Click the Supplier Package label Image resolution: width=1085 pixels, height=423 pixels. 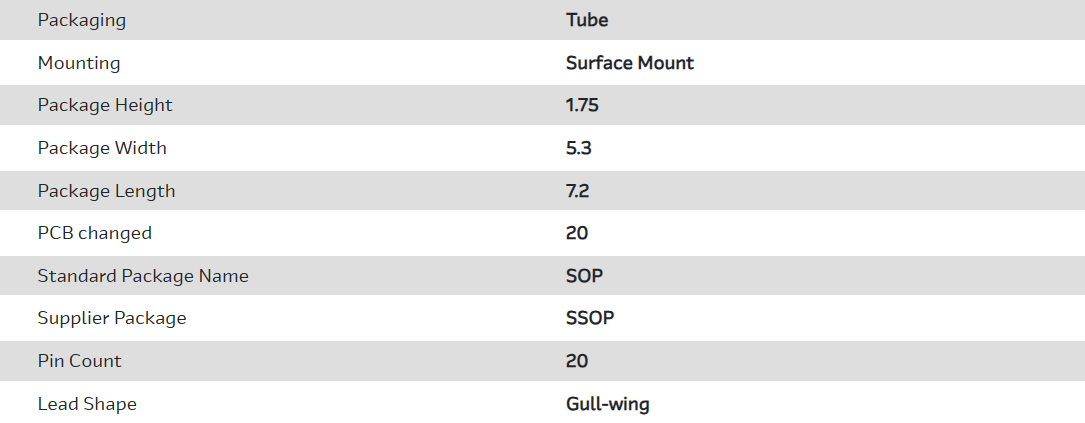point(112,319)
